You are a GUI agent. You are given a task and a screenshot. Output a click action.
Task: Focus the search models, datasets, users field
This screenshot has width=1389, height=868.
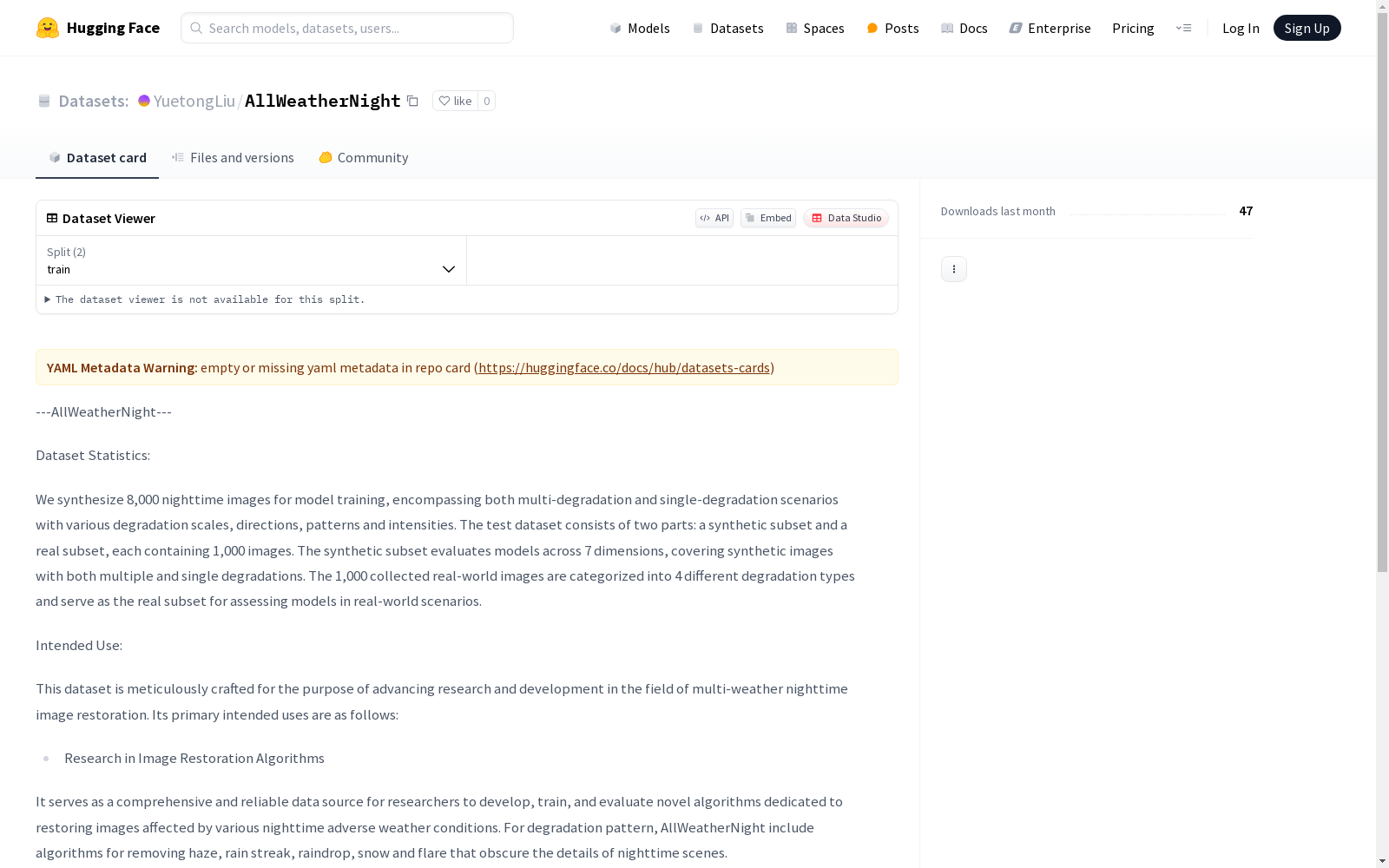(347, 28)
